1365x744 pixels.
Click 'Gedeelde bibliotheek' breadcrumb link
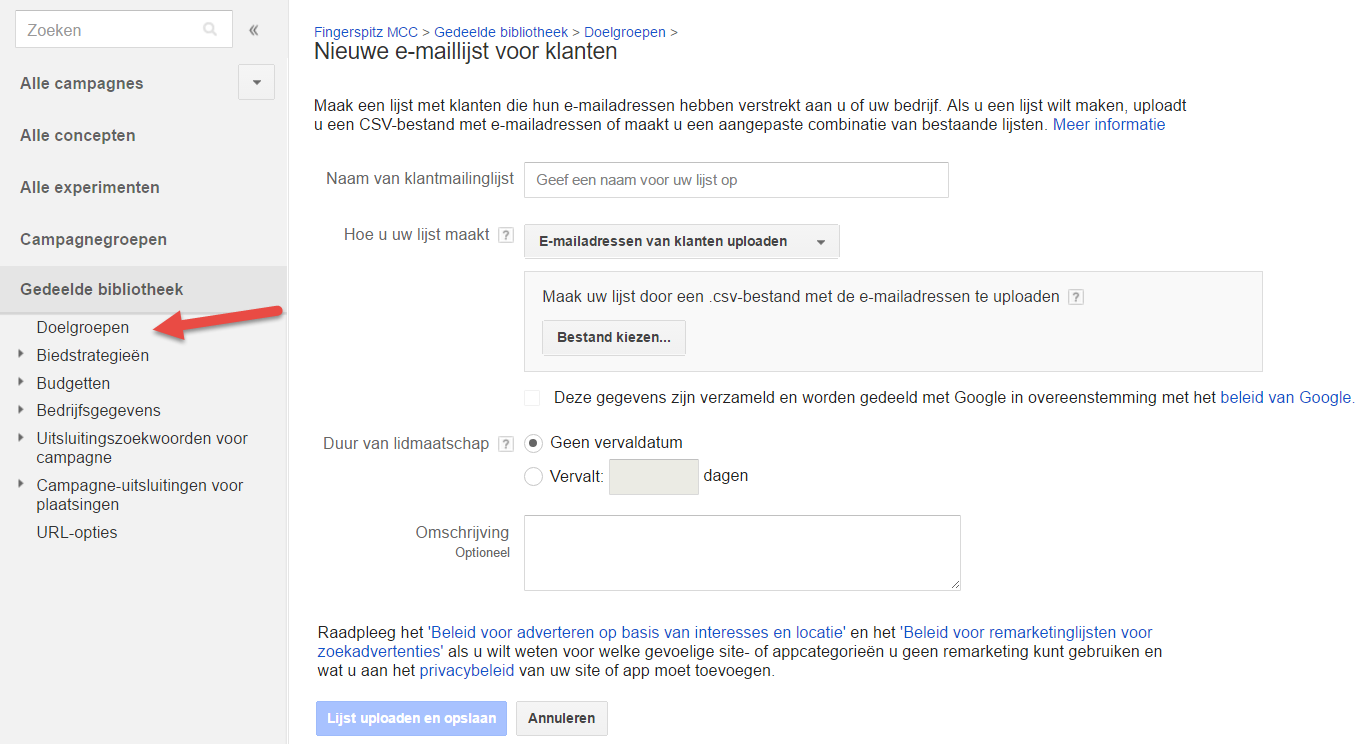[501, 32]
